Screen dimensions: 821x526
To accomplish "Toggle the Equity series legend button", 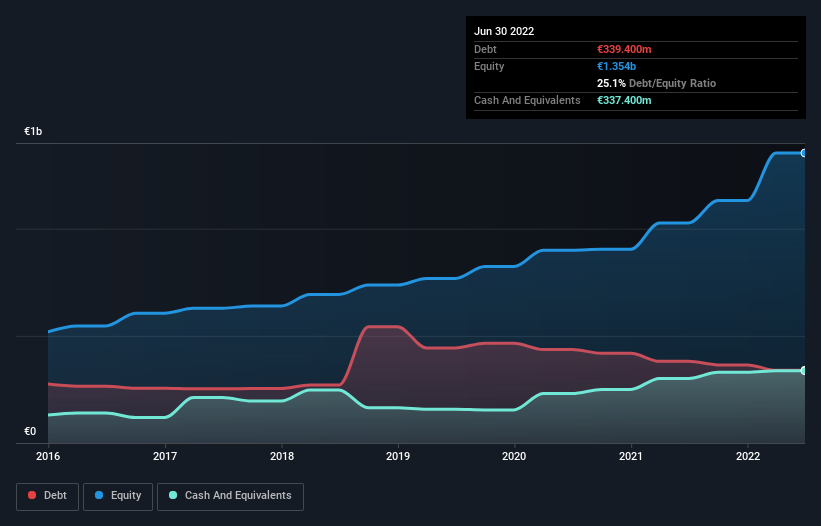I will click(x=118, y=496).
